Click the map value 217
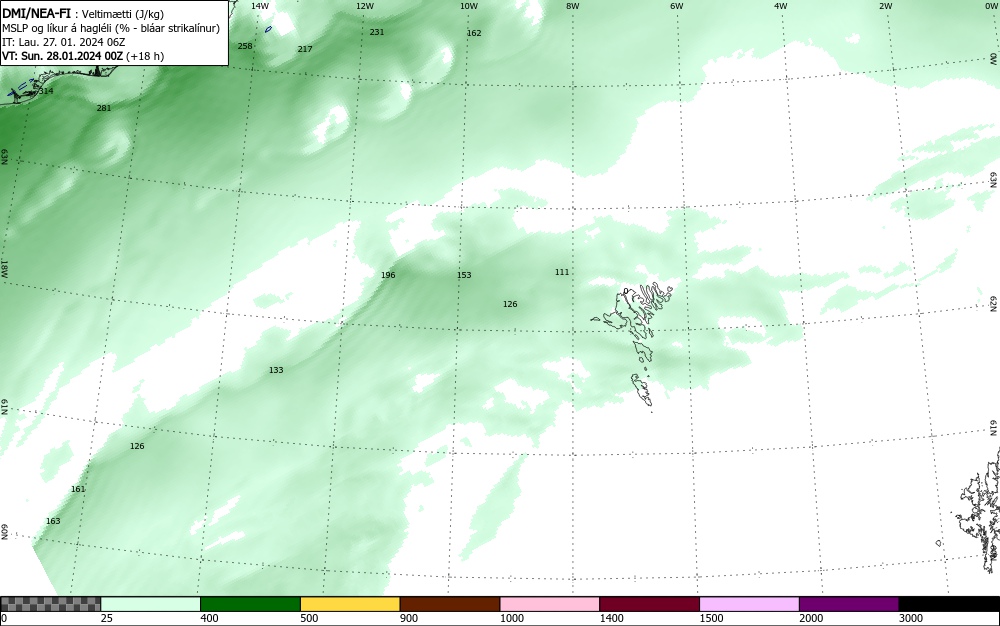 click(305, 49)
